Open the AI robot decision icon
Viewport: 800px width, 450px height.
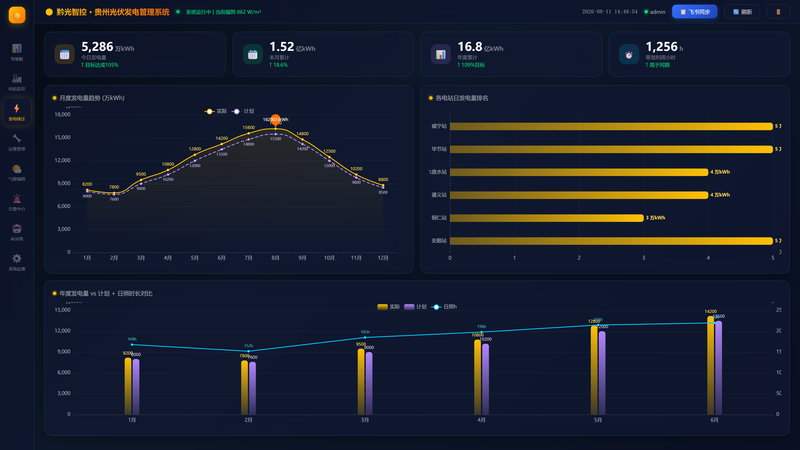17,232
